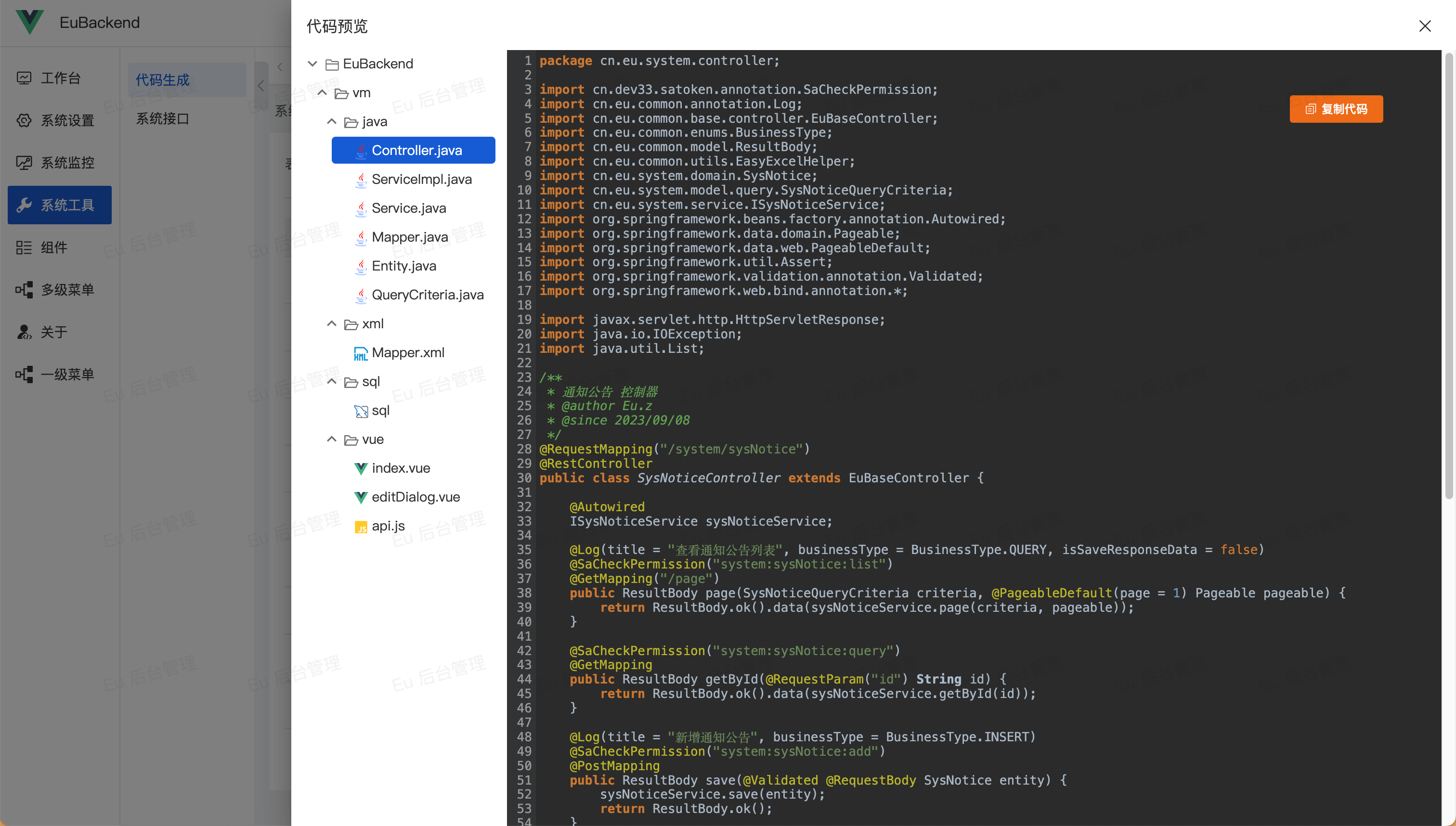Click the EuBackend root folder icon
1456x826 pixels.
[332, 64]
